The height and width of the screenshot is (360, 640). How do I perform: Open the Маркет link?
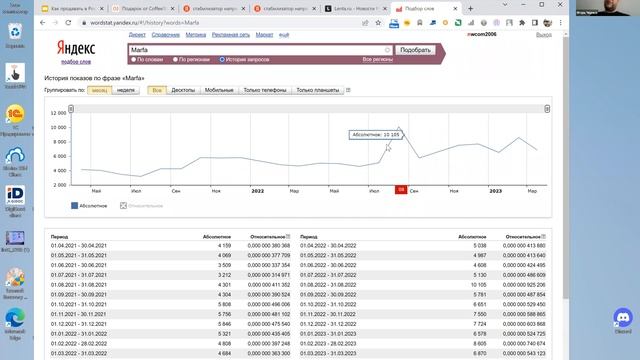(264, 35)
